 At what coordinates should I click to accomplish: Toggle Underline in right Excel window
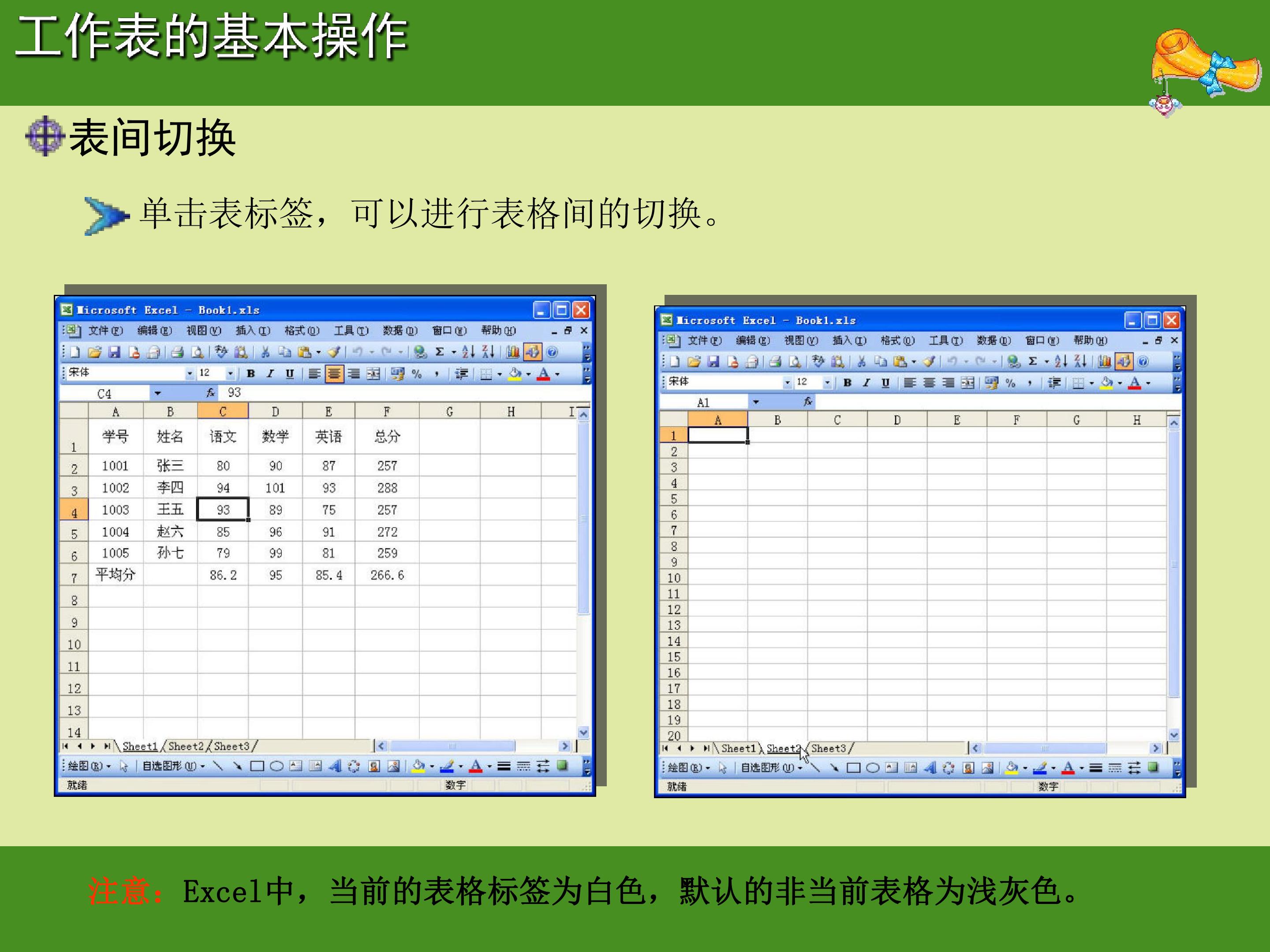pos(886,383)
